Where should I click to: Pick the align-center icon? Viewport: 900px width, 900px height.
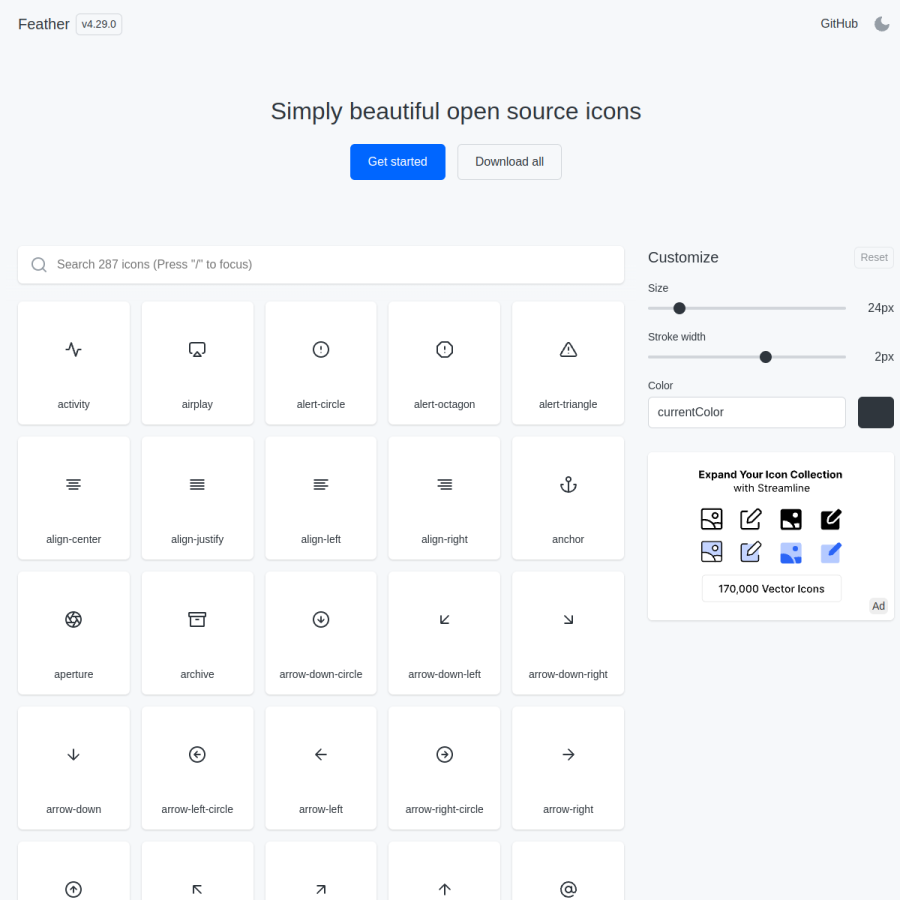[x=73, y=498]
